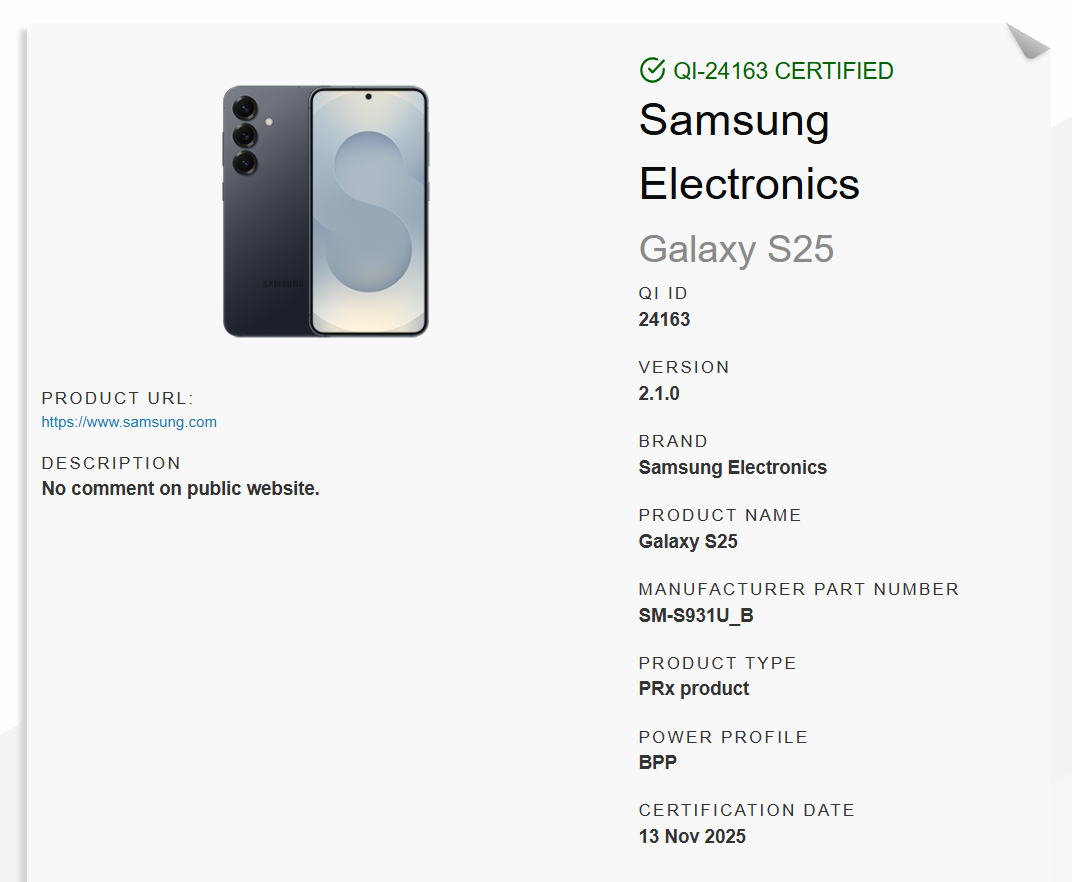Click the Galaxy S25 phone image

pyautogui.click(x=325, y=211)
